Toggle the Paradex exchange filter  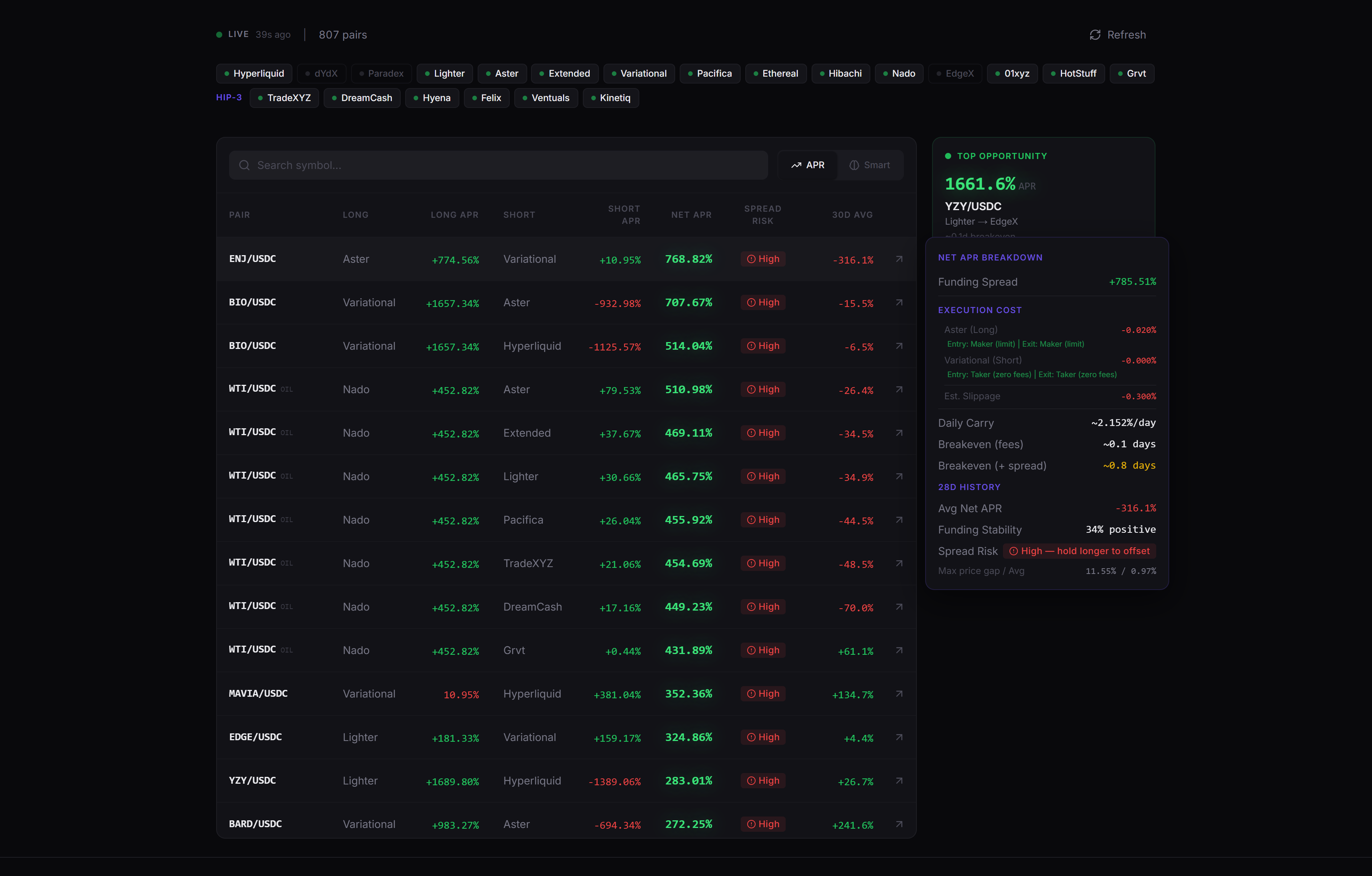coord(381,74)
